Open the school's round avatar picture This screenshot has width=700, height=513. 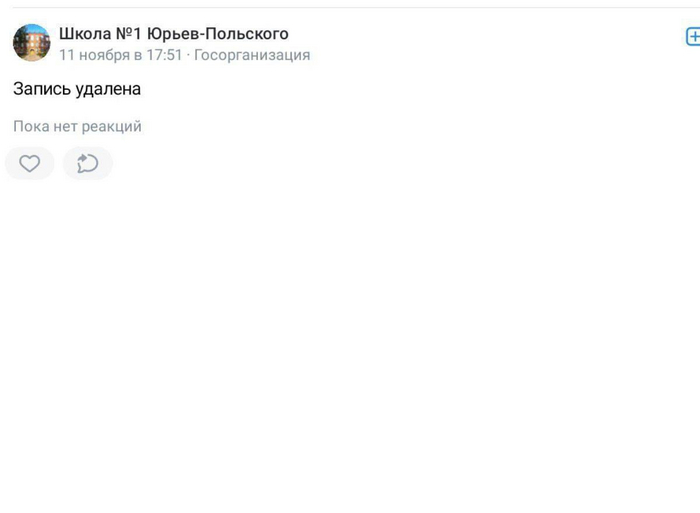(31, 43)
